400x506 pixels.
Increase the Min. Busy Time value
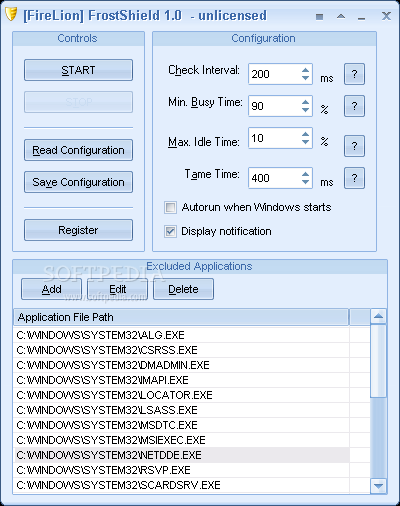[305, 102]
